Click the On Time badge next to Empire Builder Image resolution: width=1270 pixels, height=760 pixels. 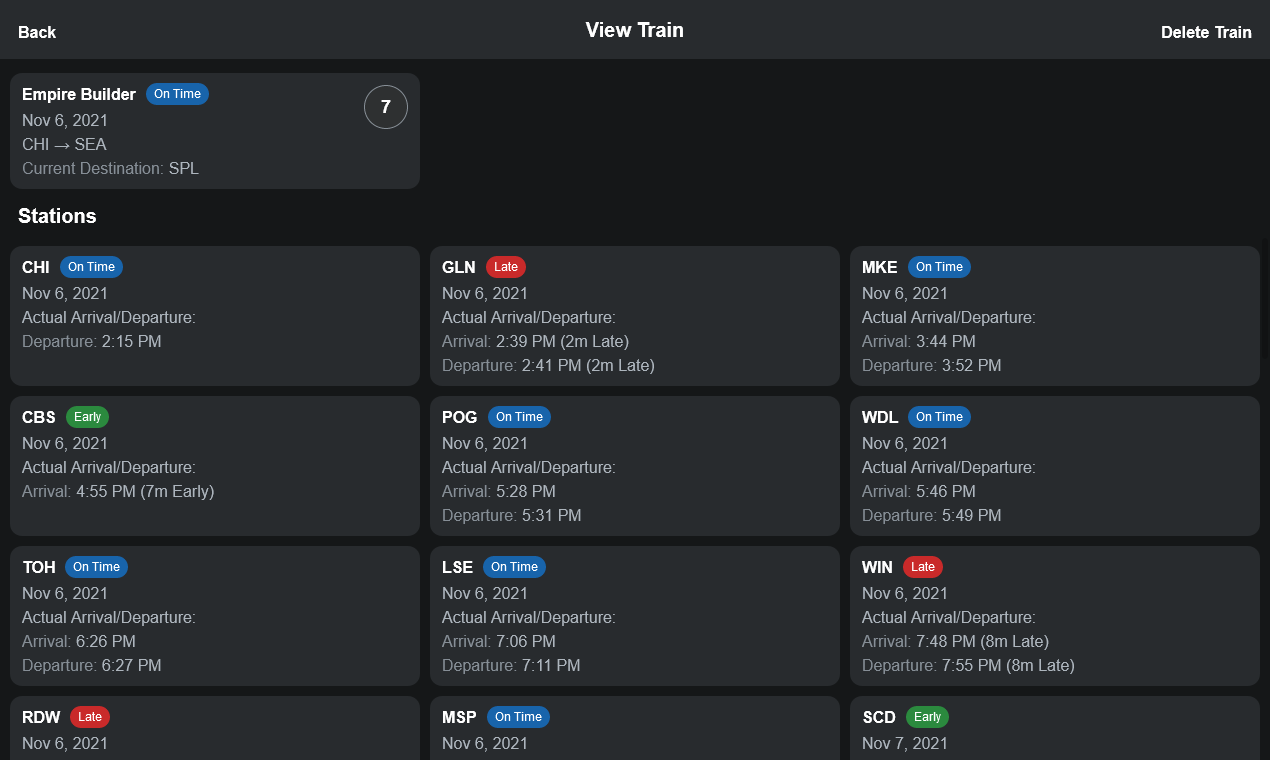click(177, 93)
